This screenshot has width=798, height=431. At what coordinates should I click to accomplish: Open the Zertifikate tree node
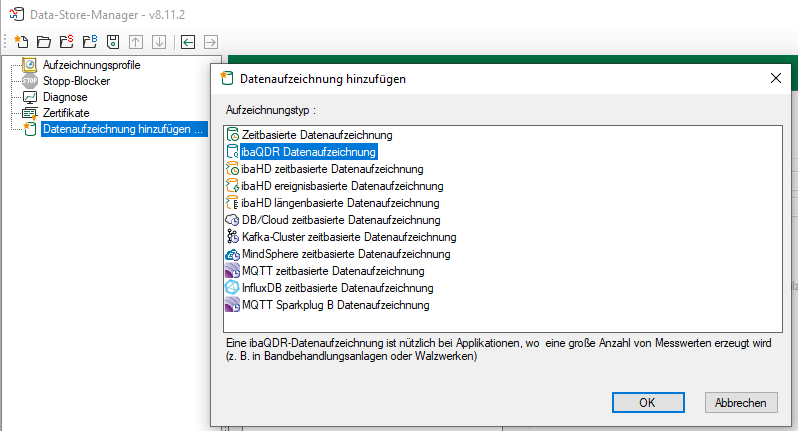point(66,113)
